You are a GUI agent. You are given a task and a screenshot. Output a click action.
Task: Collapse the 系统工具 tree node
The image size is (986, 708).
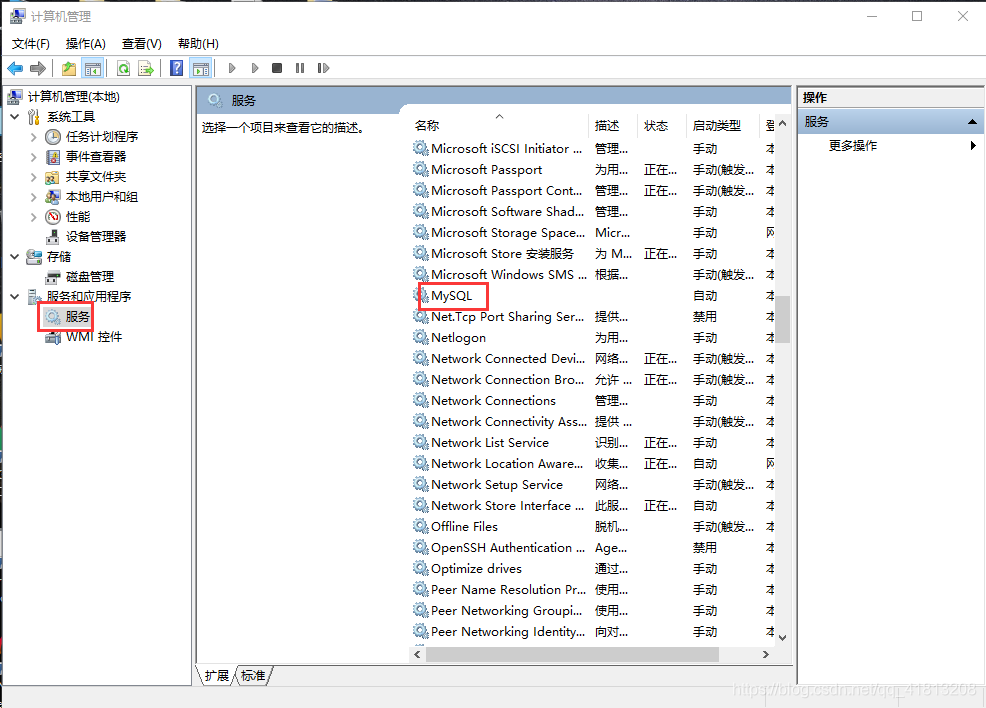[15, 116]
